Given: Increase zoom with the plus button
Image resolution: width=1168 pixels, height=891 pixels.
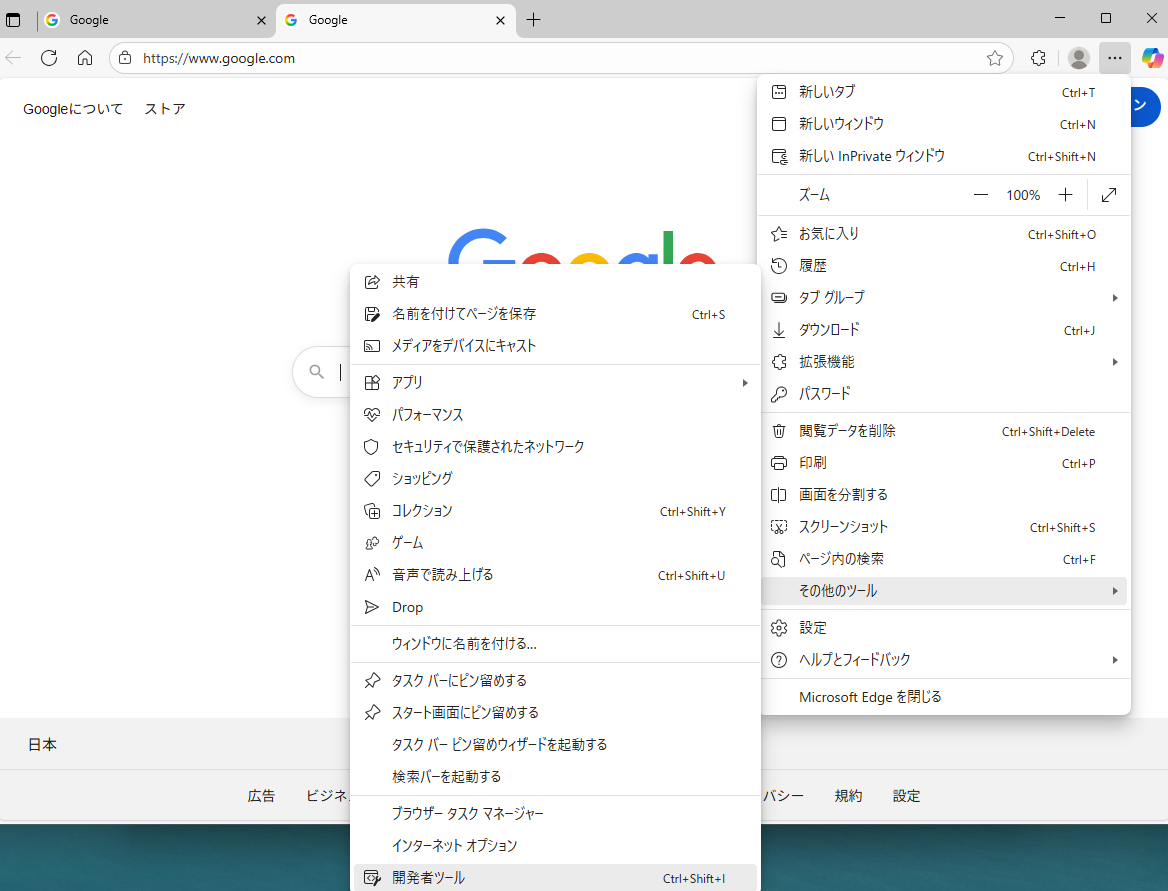Looking at the screenshot, I should click(x=1066, y=195).
